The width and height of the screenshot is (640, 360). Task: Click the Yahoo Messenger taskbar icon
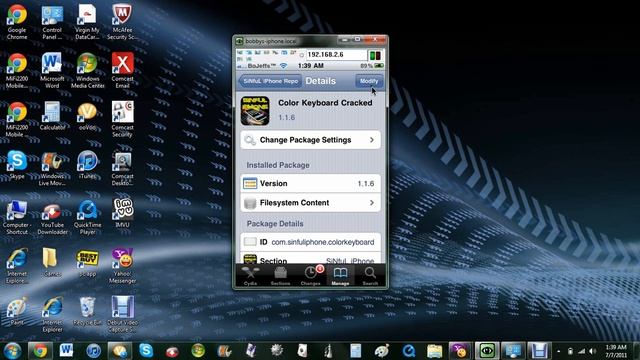(460, 351)
